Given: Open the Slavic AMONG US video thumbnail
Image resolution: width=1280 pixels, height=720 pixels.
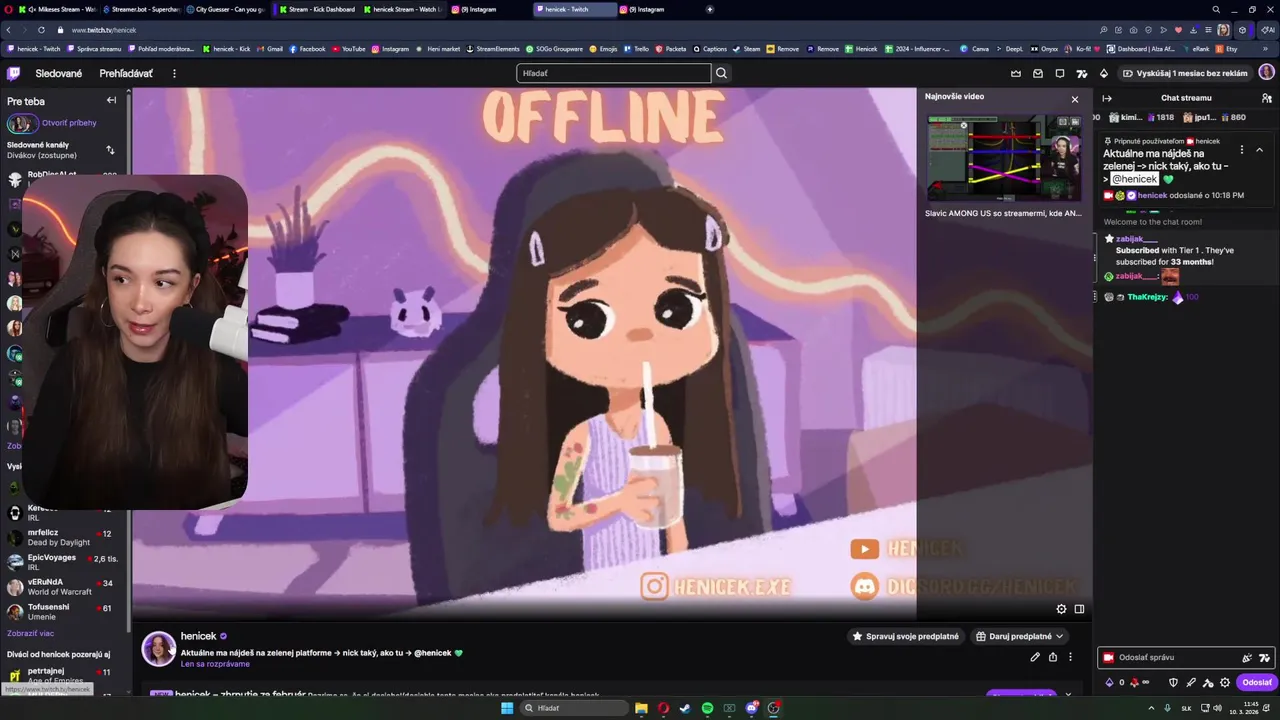Looking at the screenshot, I should point(1004,159).
